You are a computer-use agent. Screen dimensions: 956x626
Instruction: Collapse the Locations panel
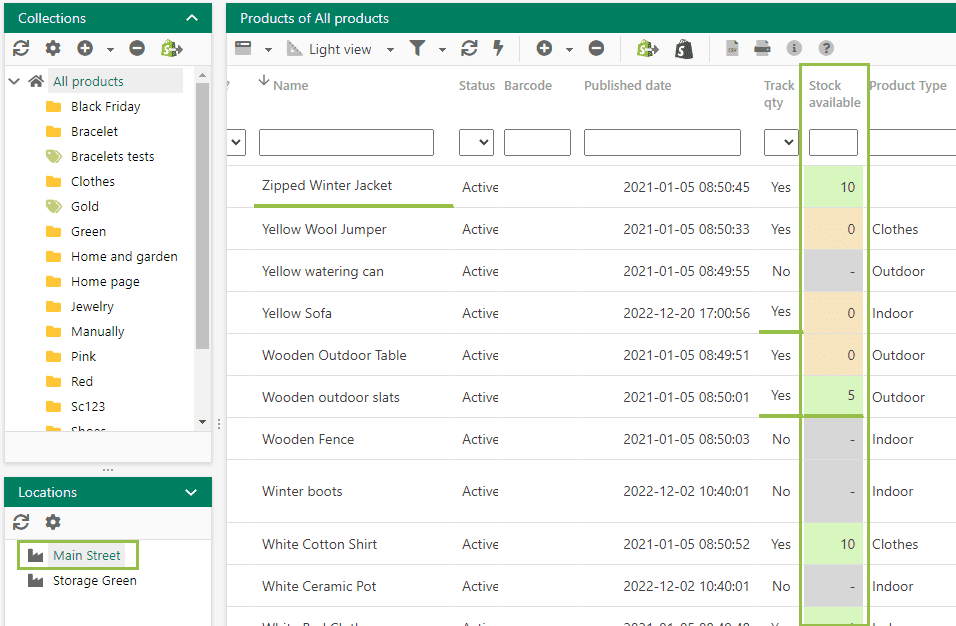[192, 492]
